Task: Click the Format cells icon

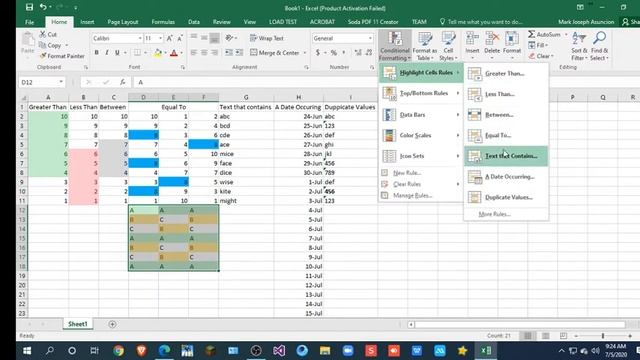Action: pyautogui.click(x=512, y=39)
